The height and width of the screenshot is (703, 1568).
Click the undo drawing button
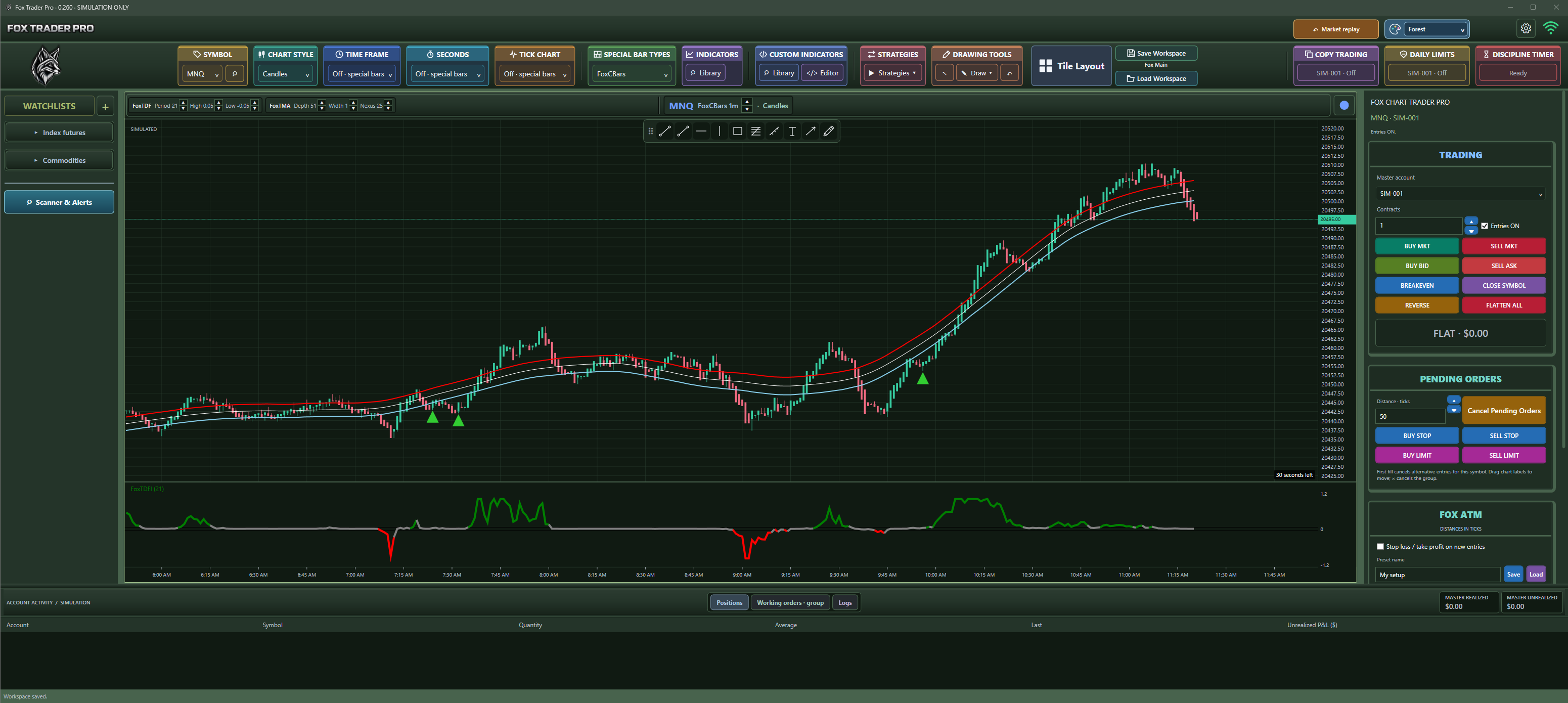coord(1010,73)
